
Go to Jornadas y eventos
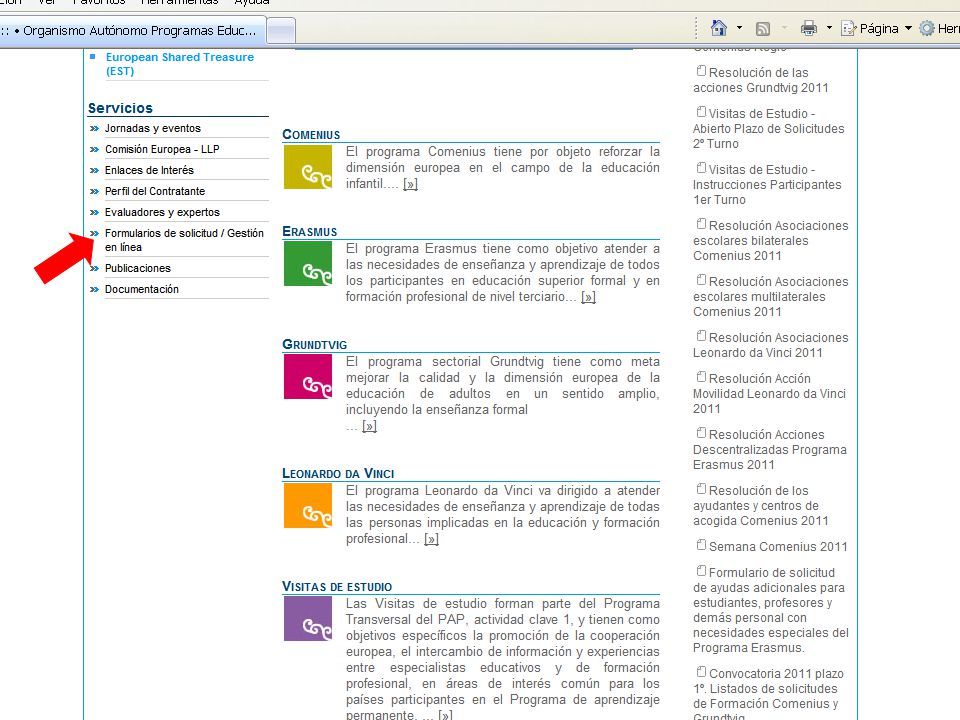pyautogui.click(x=152, y=128)
